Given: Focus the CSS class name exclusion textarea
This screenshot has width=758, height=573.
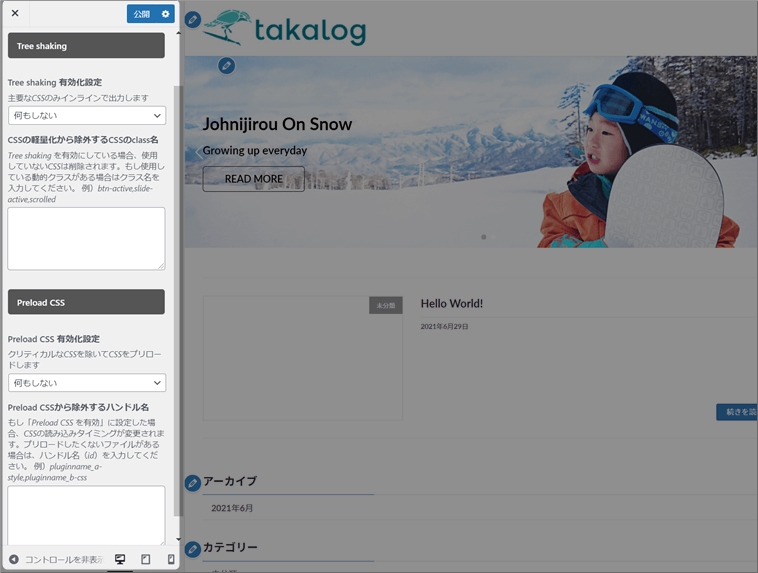Looking at the screenshot, I should (87, 238).
